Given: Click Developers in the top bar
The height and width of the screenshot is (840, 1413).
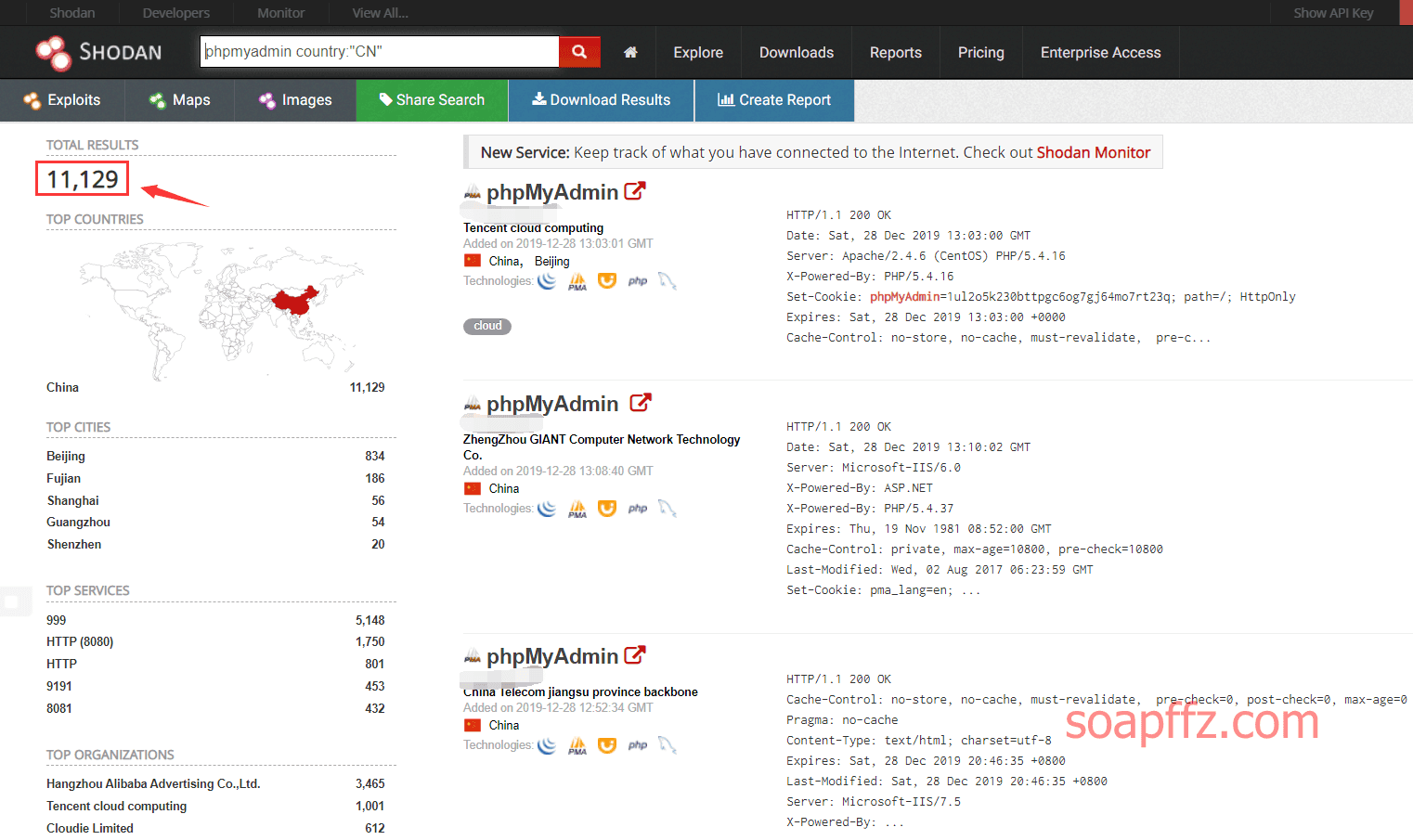Looking at the screenshot, I should pyautogui.click(x=176, y=13).
